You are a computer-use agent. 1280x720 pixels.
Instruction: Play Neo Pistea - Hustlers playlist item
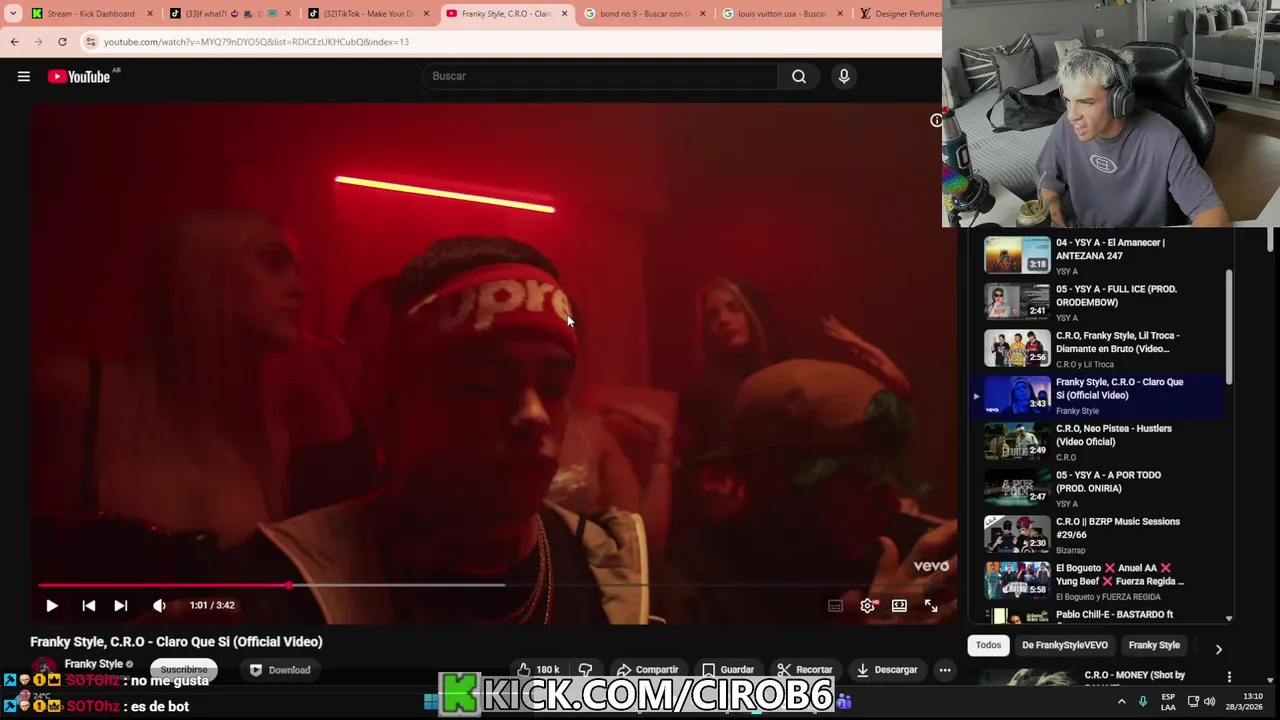(x=1100, y=442)
